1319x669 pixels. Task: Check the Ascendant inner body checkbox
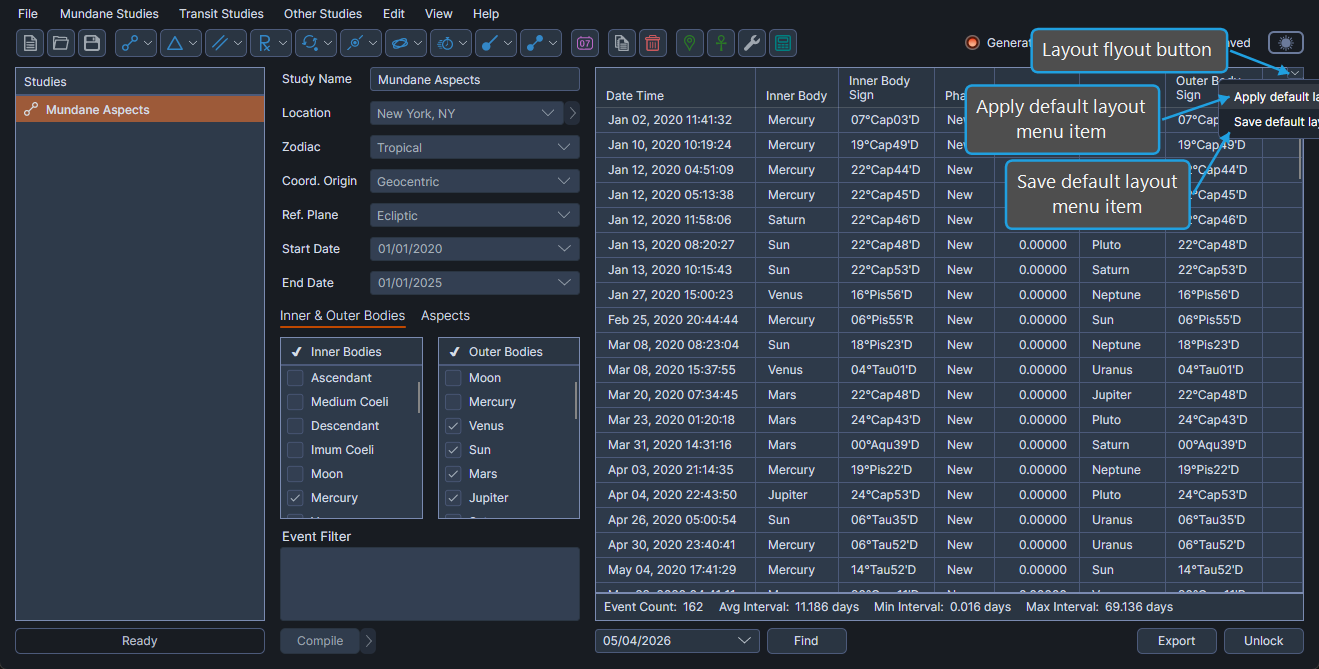(x=295, y=378)
